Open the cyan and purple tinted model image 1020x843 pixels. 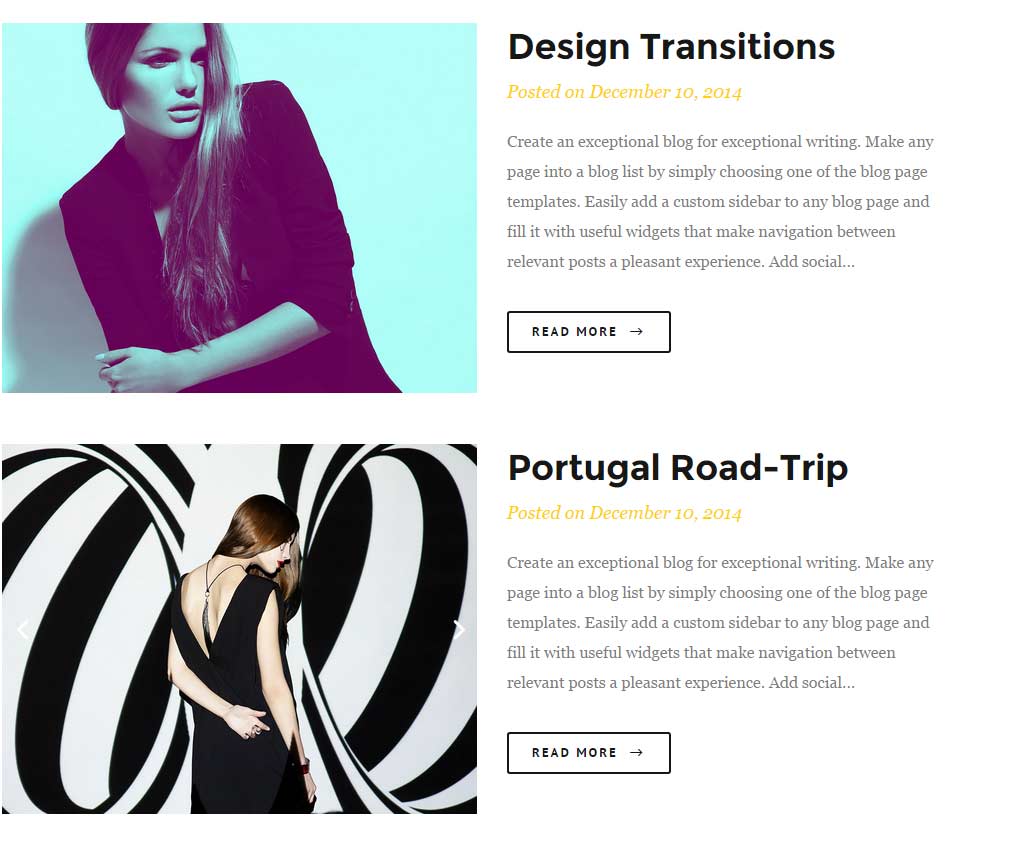pos(239,208)
